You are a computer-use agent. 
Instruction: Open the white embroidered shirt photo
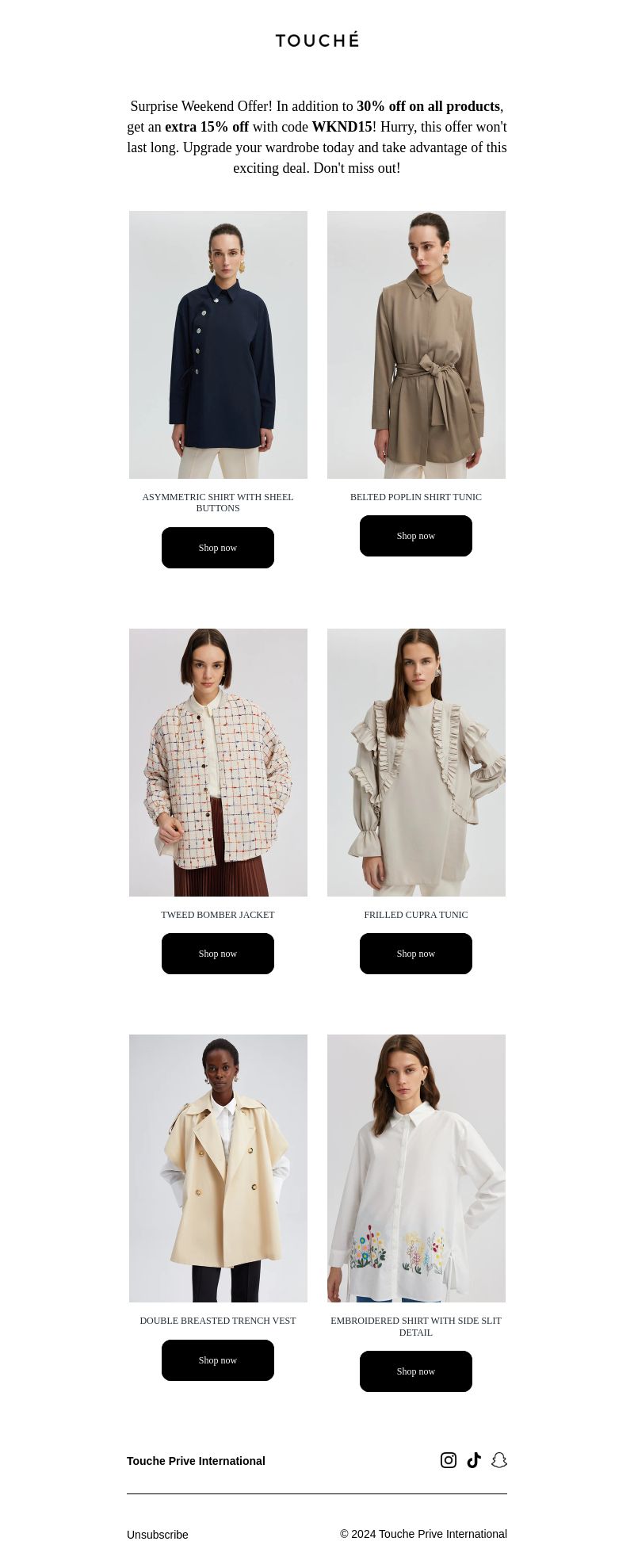pyautogui.click(x=416, y=1168)
